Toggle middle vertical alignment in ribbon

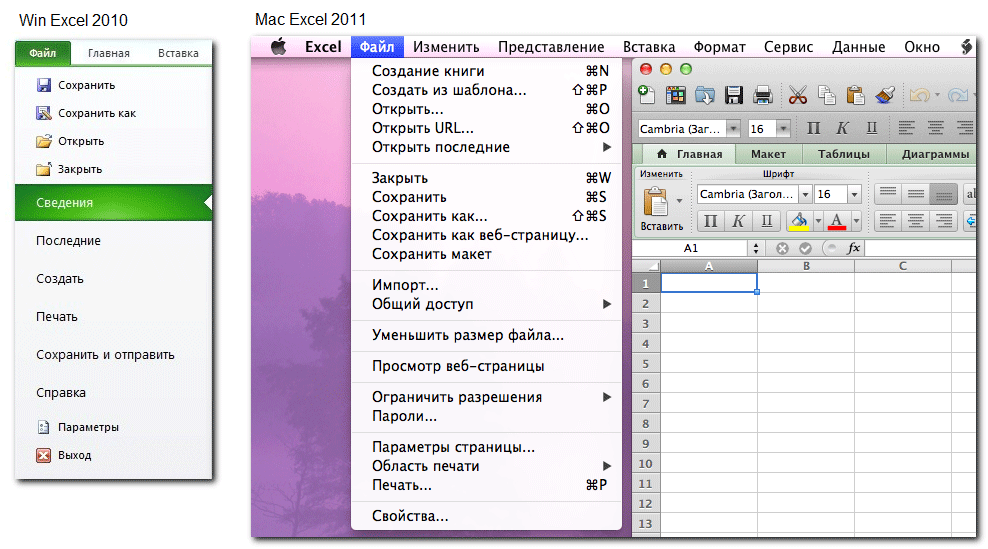(916, 193)
